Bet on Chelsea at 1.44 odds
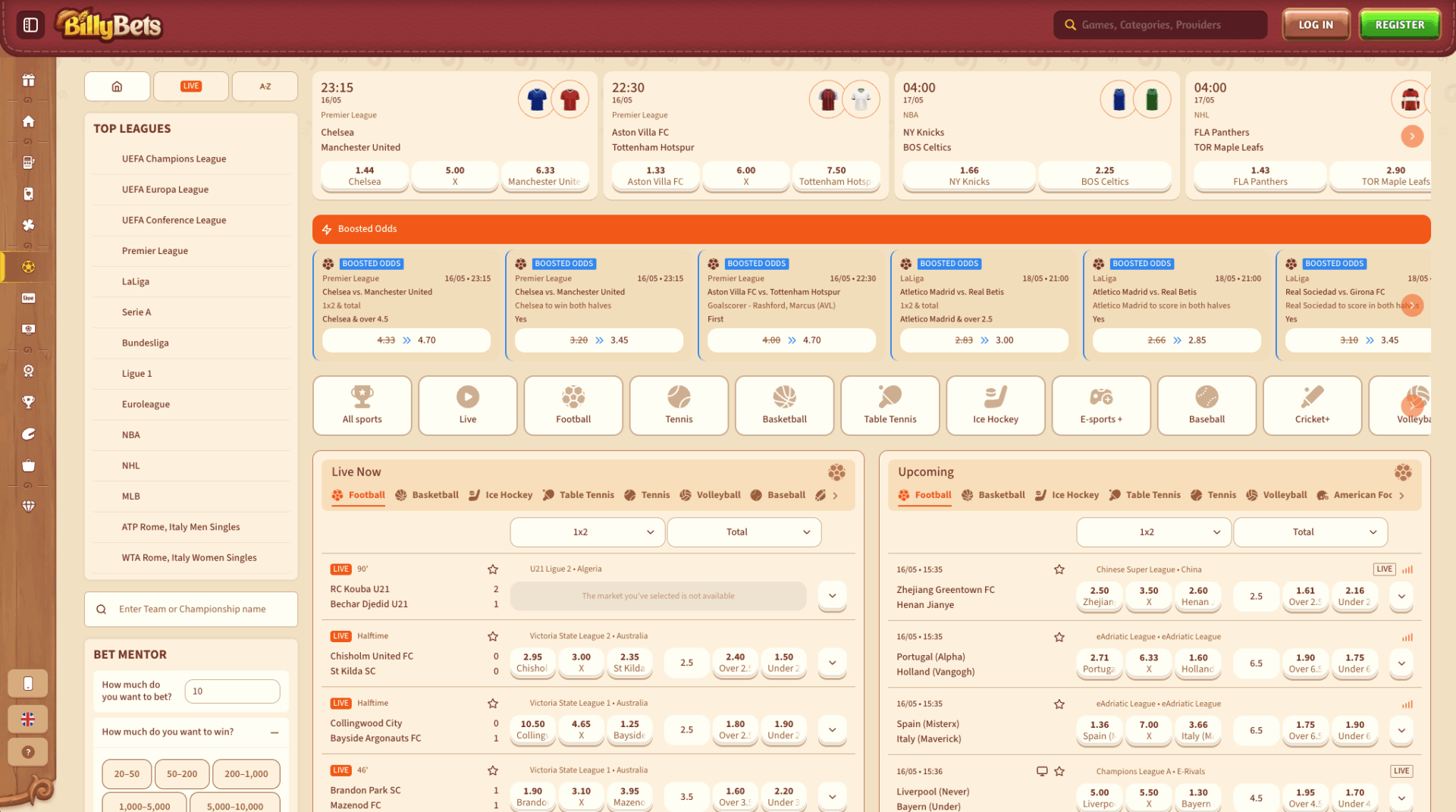The image size is (1456, 812). coord(365,176)
